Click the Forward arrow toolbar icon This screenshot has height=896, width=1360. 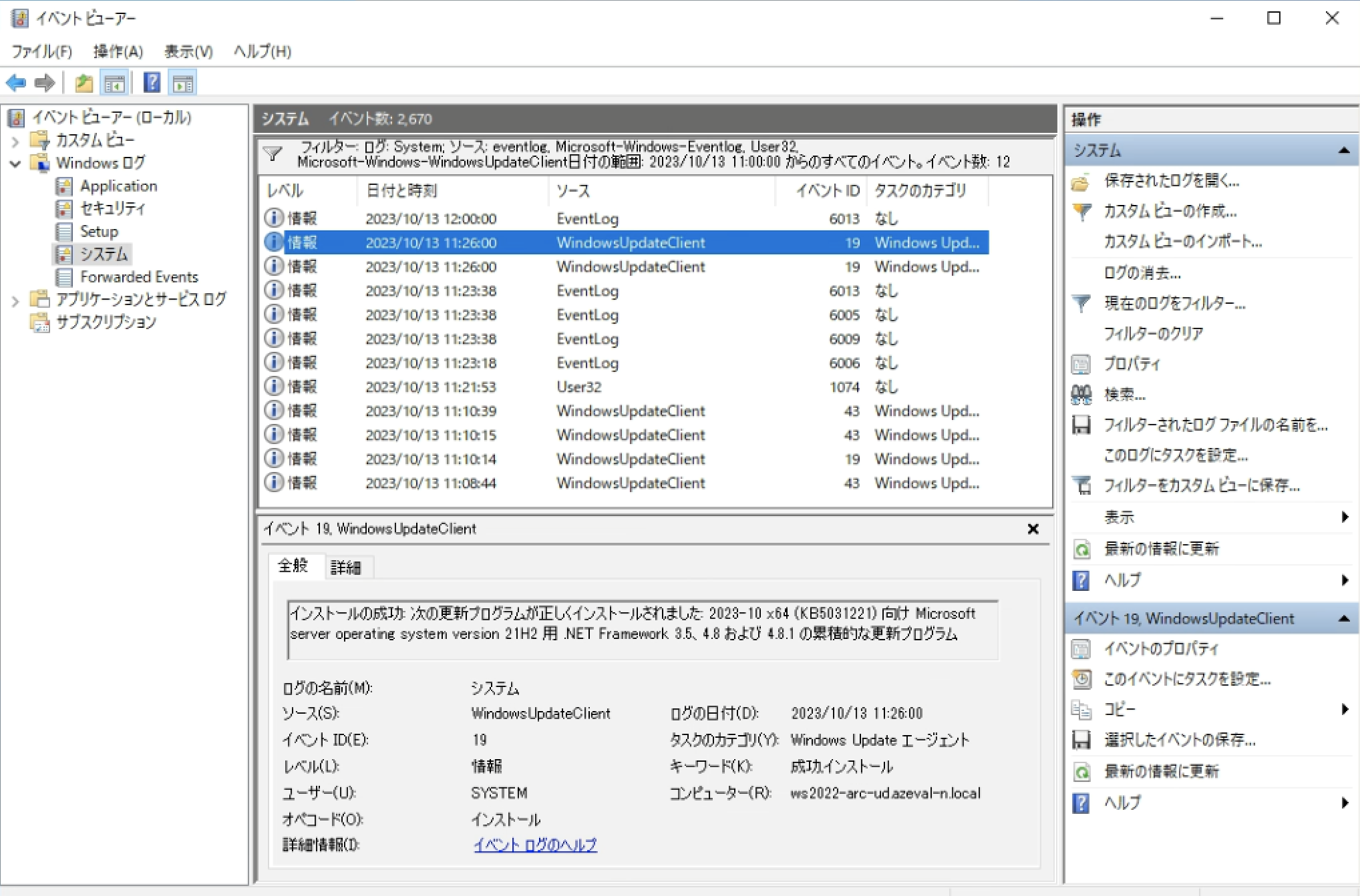[45, 83]
